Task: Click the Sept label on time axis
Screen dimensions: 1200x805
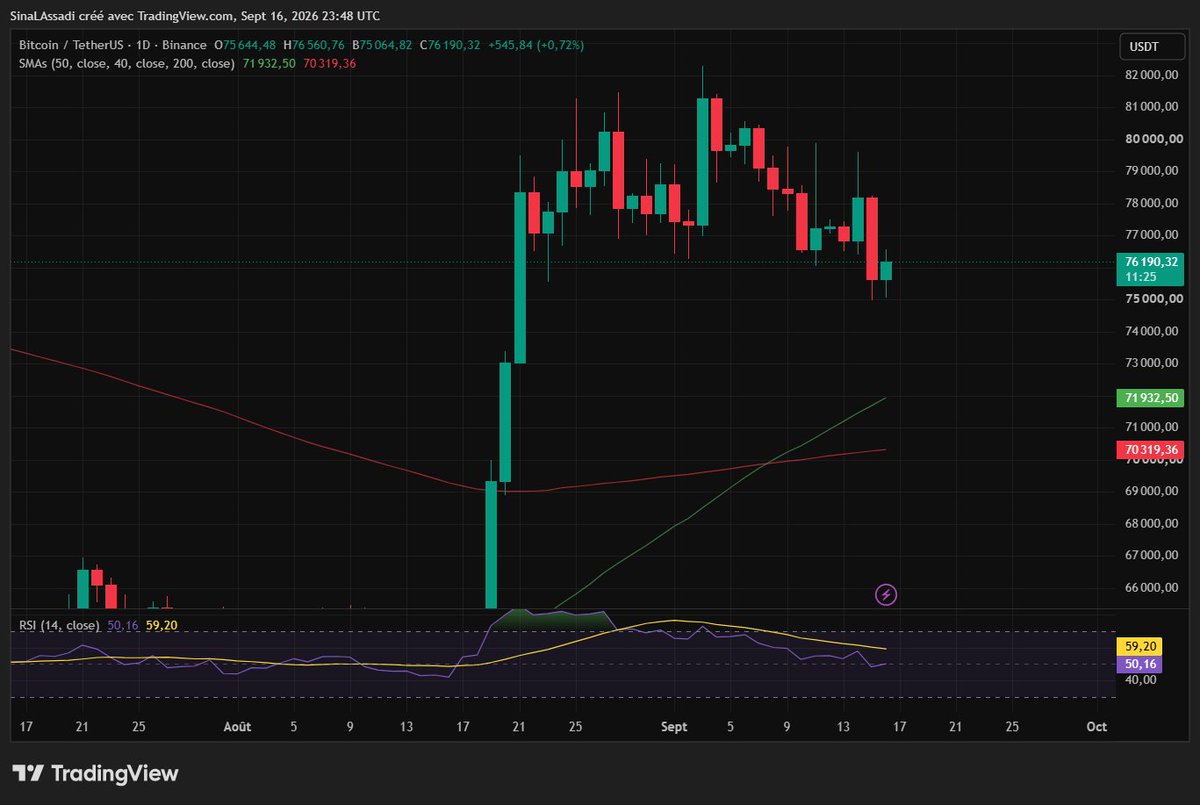Action: (674, 727)
